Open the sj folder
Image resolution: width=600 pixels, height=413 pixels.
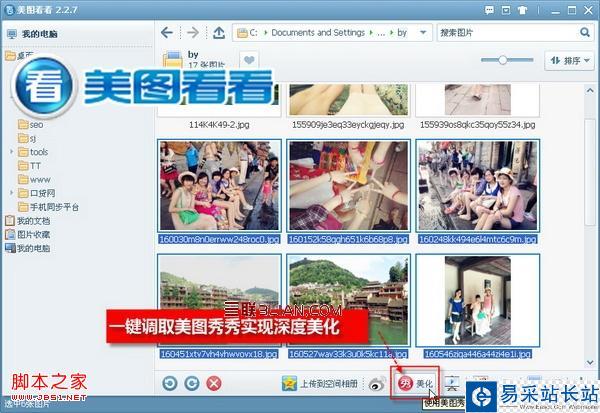(27, 138)
